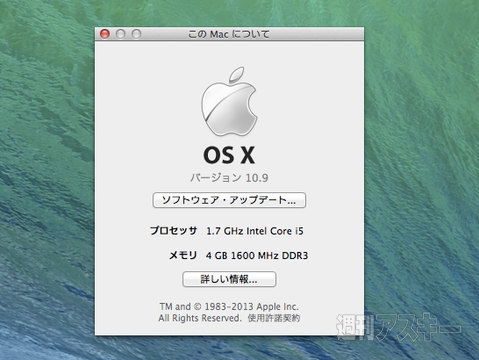Click the grayed-out zoom window button
The width and height of the screenshot is (479, 360).
tap(136, 34)
